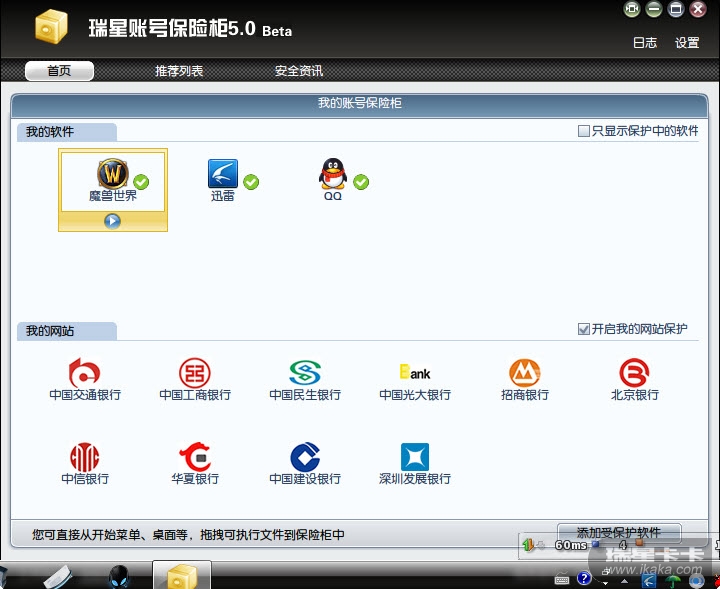Open 招商银行 bank icon

pyautogui.click(x=525, y=372)
